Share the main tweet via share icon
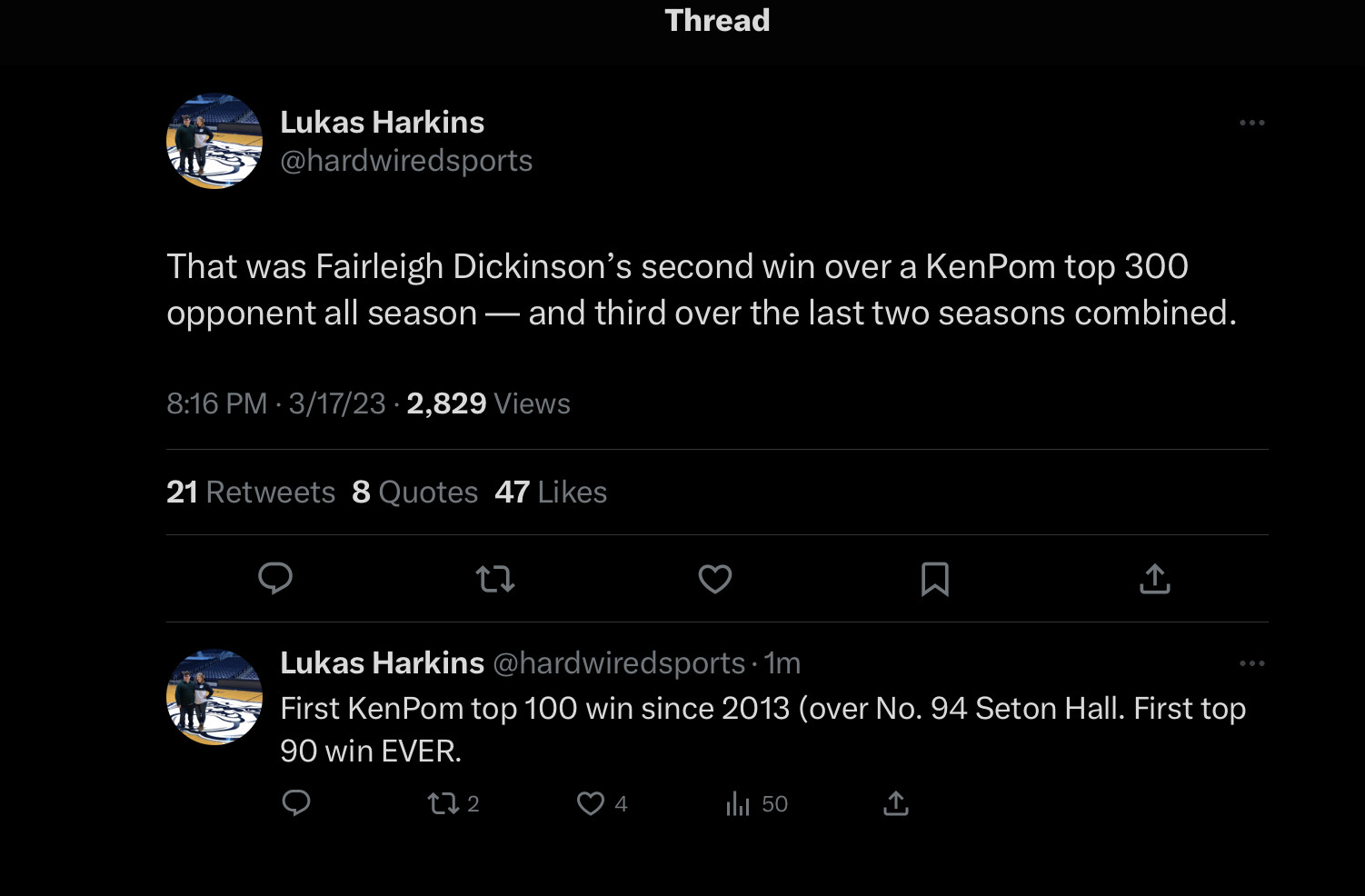 coord(1155,578)
